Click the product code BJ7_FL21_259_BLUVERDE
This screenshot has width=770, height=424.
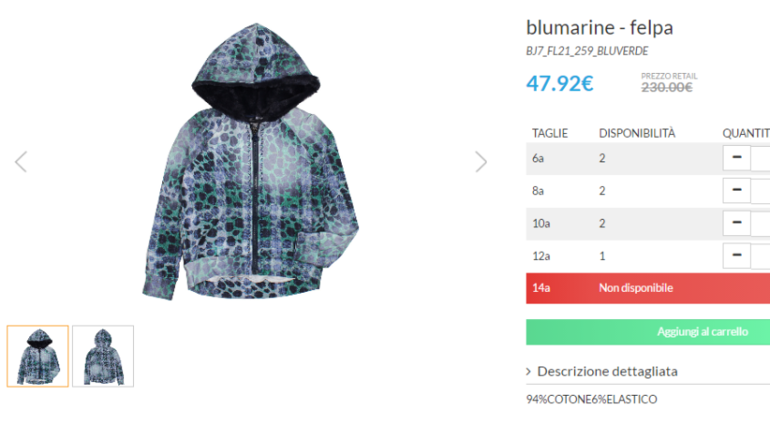tap(587, 51)
